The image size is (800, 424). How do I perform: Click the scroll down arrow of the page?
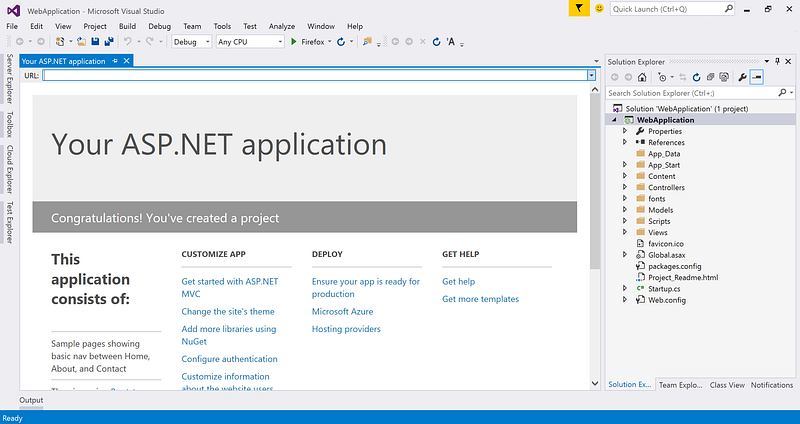click(595, 383)
